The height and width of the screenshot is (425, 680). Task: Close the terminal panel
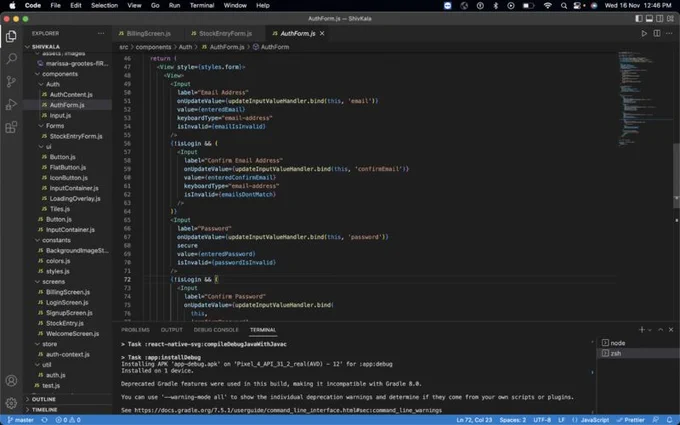[x=671, y=330]
